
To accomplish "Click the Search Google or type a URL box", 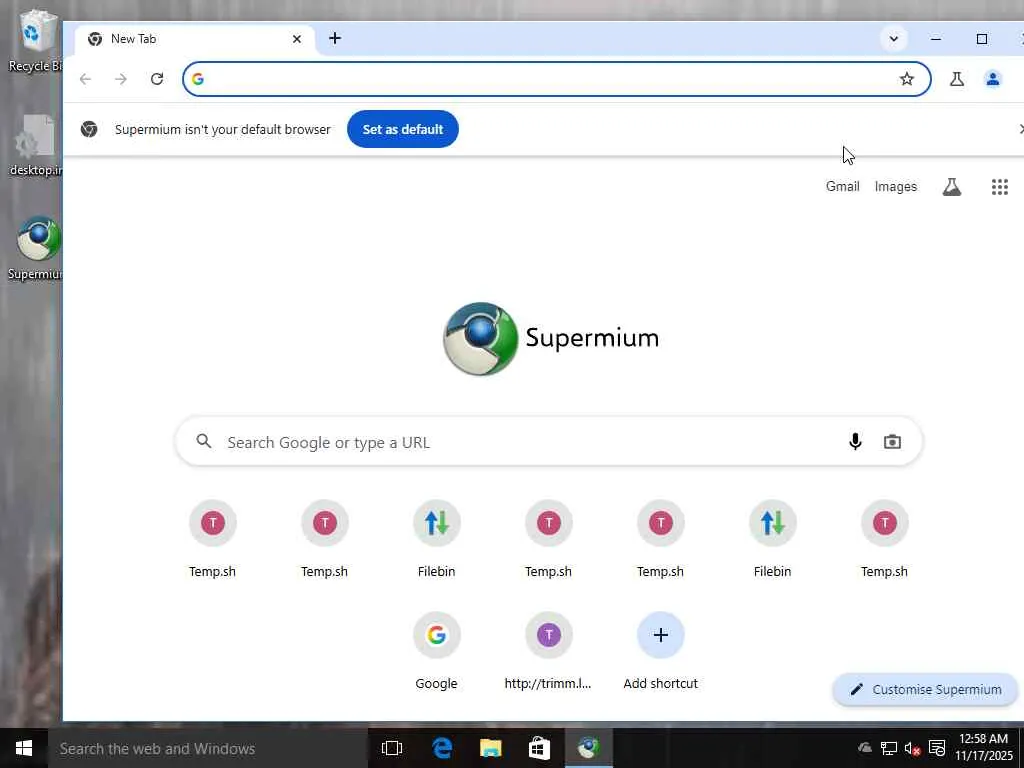I will 549,442.
